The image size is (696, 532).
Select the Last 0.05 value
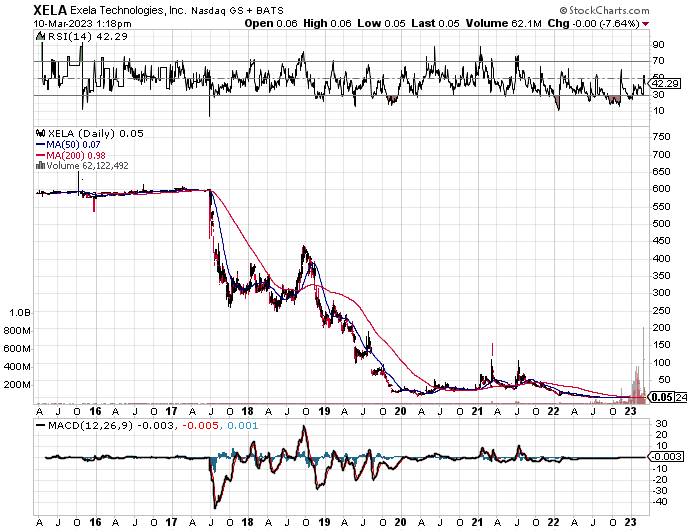point(435,24)
